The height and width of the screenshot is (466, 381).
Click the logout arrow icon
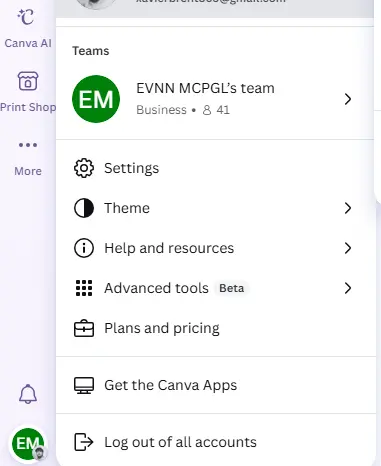[84, 442]
